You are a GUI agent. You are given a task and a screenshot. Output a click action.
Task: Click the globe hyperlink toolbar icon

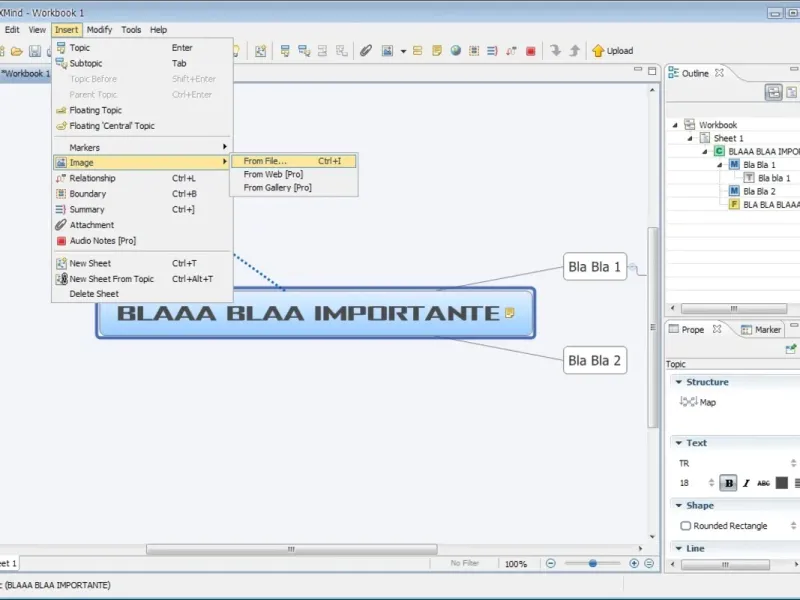point(456,50)
